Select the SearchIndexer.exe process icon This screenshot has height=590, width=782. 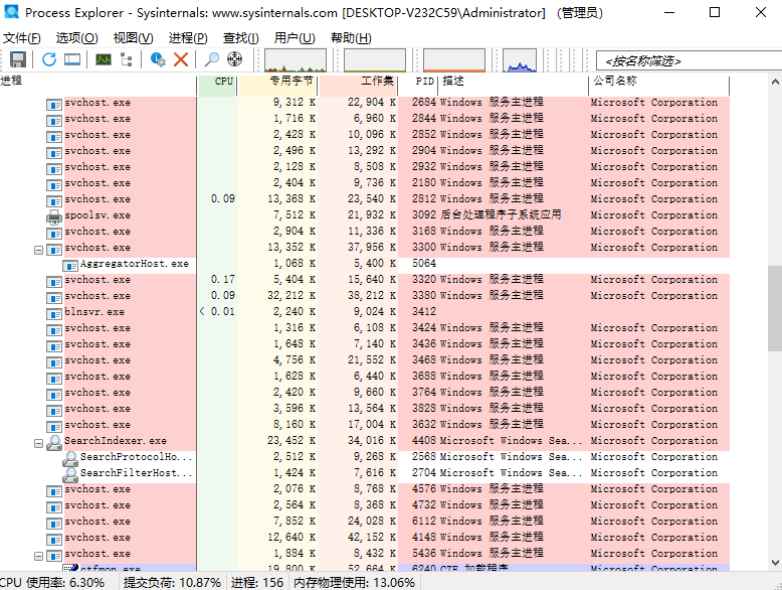pos(54,442)
